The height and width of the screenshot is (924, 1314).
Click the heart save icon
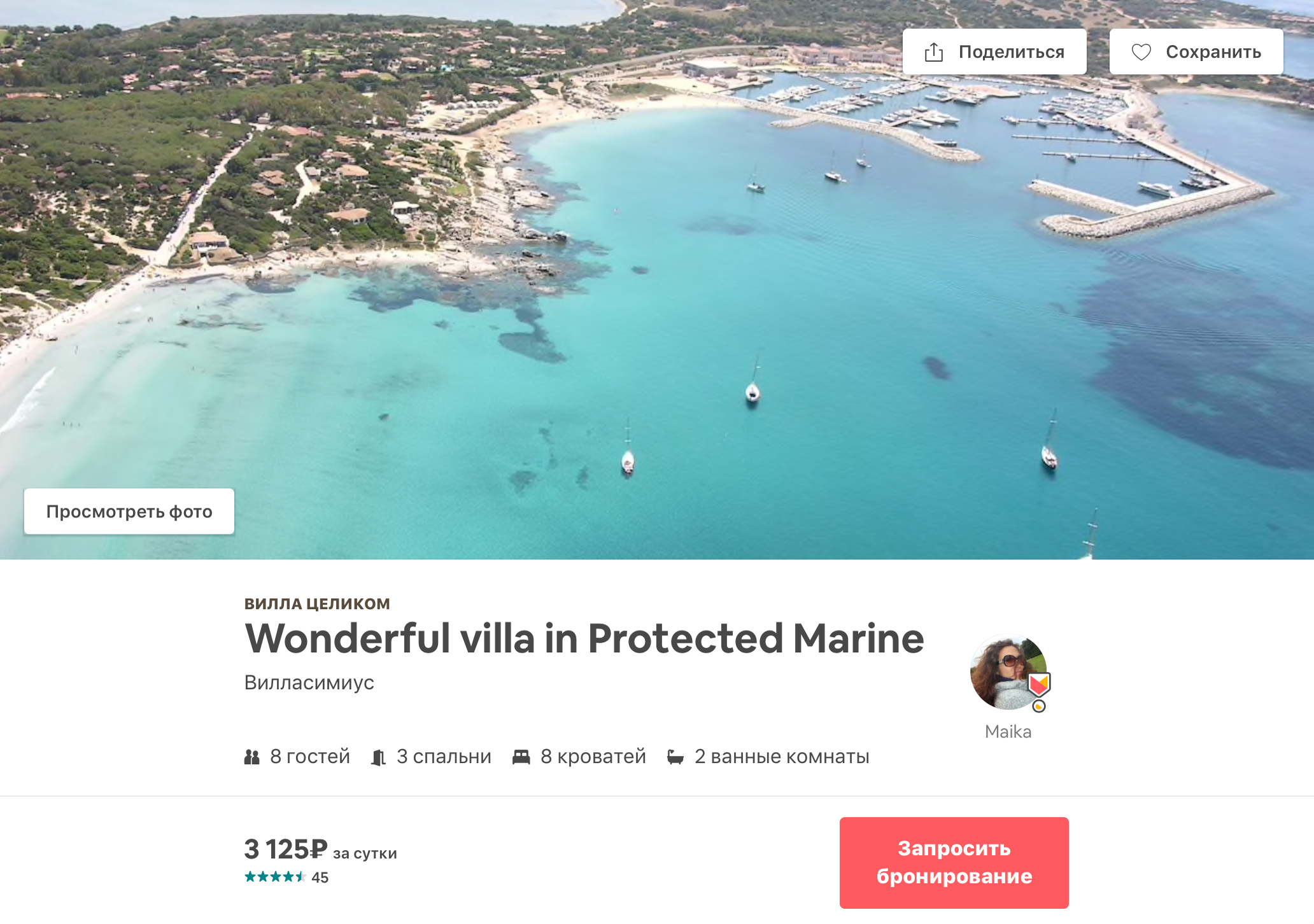[x=1141, y=52]
